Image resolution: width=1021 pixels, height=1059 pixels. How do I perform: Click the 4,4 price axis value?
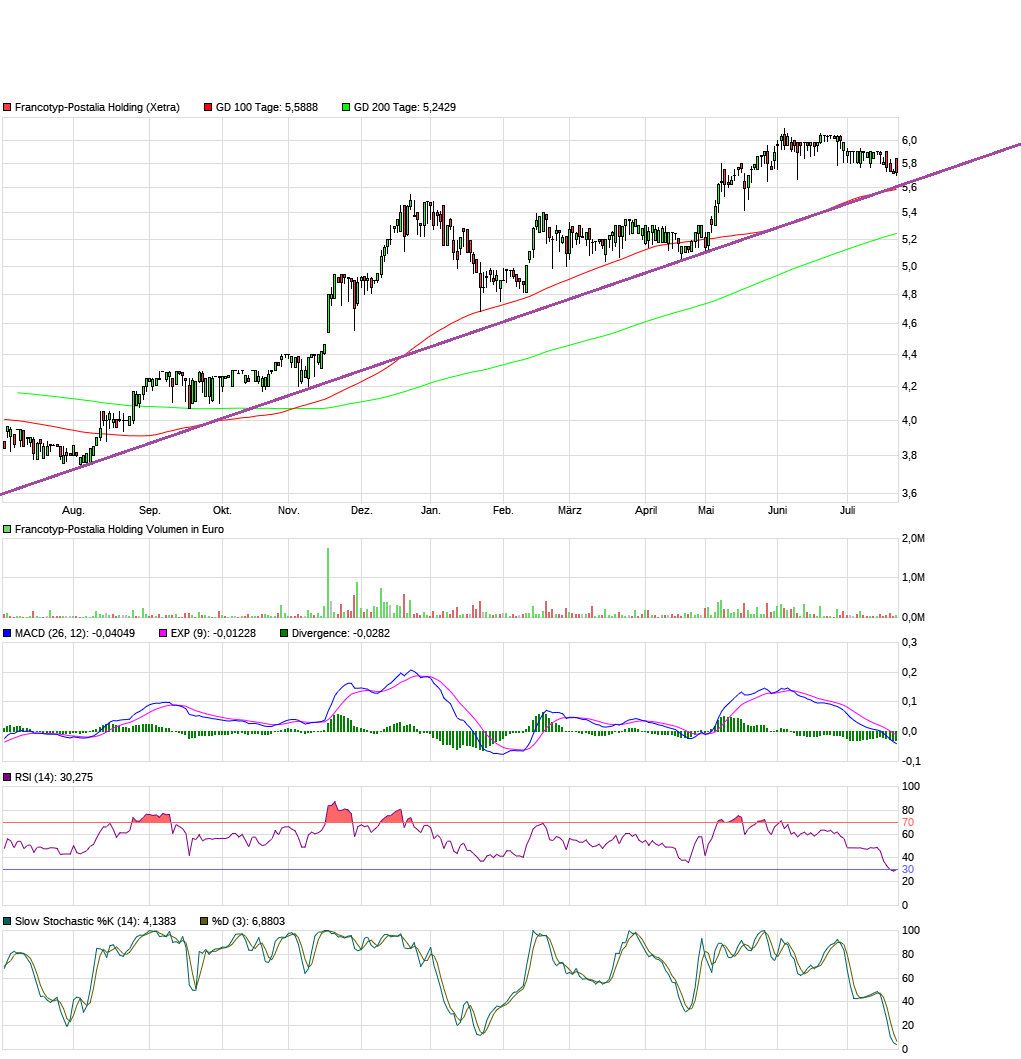tap(910, 355)
